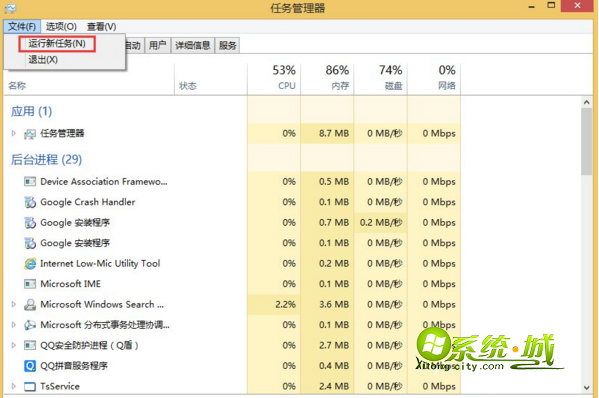Click the scrollbar down arrow
Screen dimensions: 599x398
tap(586, 387)
